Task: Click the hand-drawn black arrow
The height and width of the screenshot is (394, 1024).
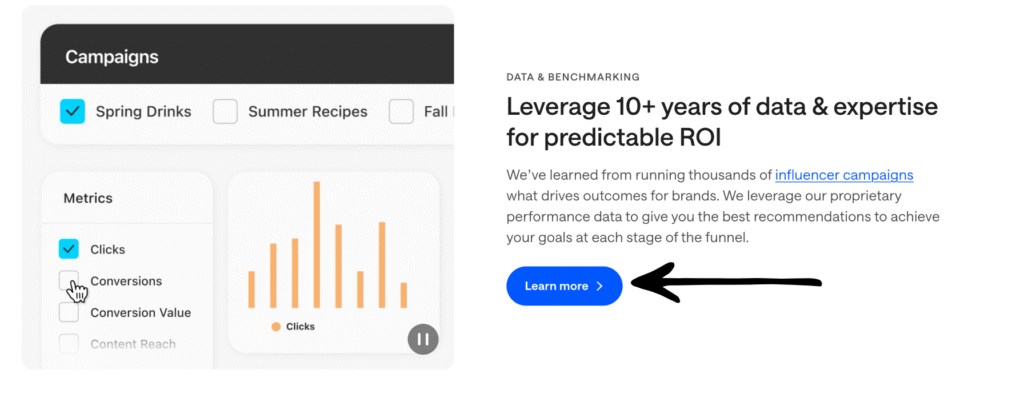Action: (x=726, y=282)
